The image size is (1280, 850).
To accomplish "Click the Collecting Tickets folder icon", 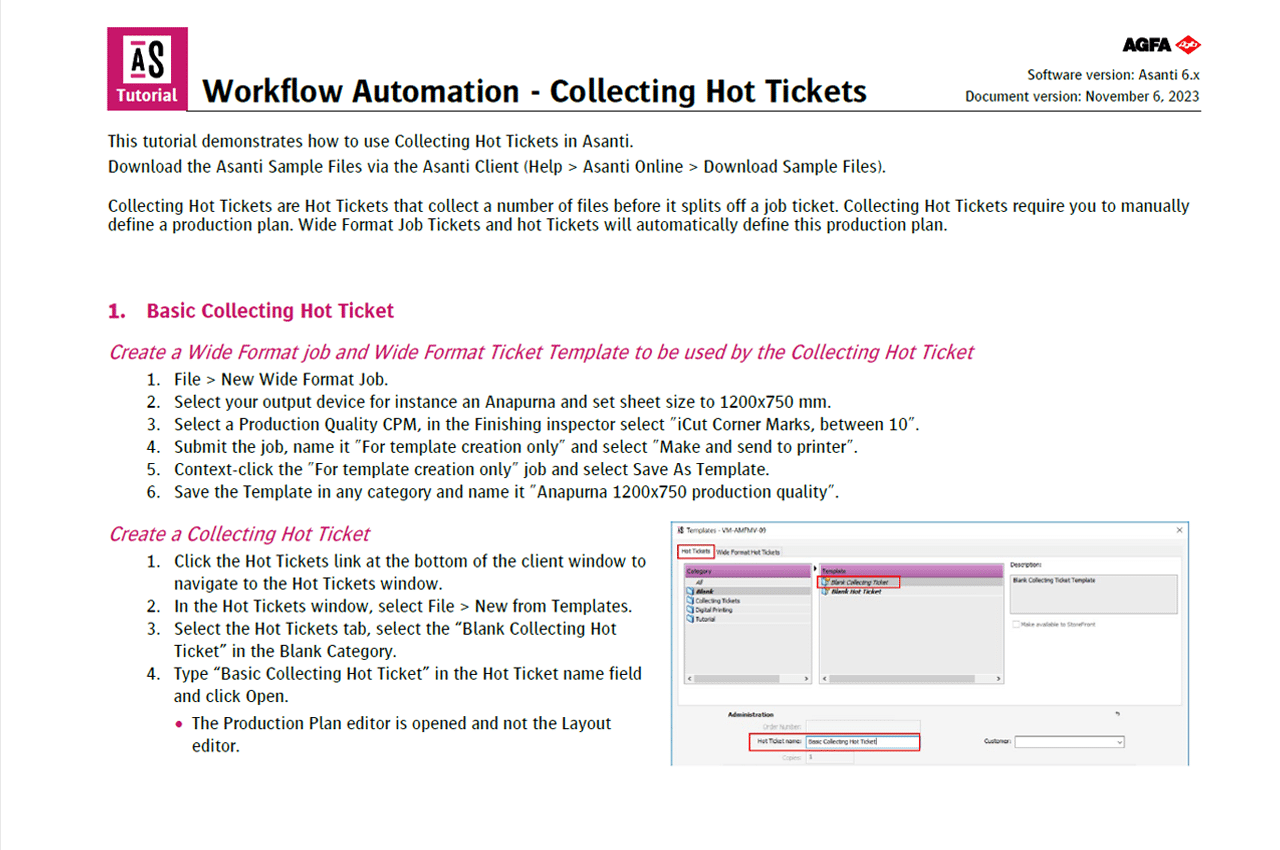I will click(x=690, y=600).
